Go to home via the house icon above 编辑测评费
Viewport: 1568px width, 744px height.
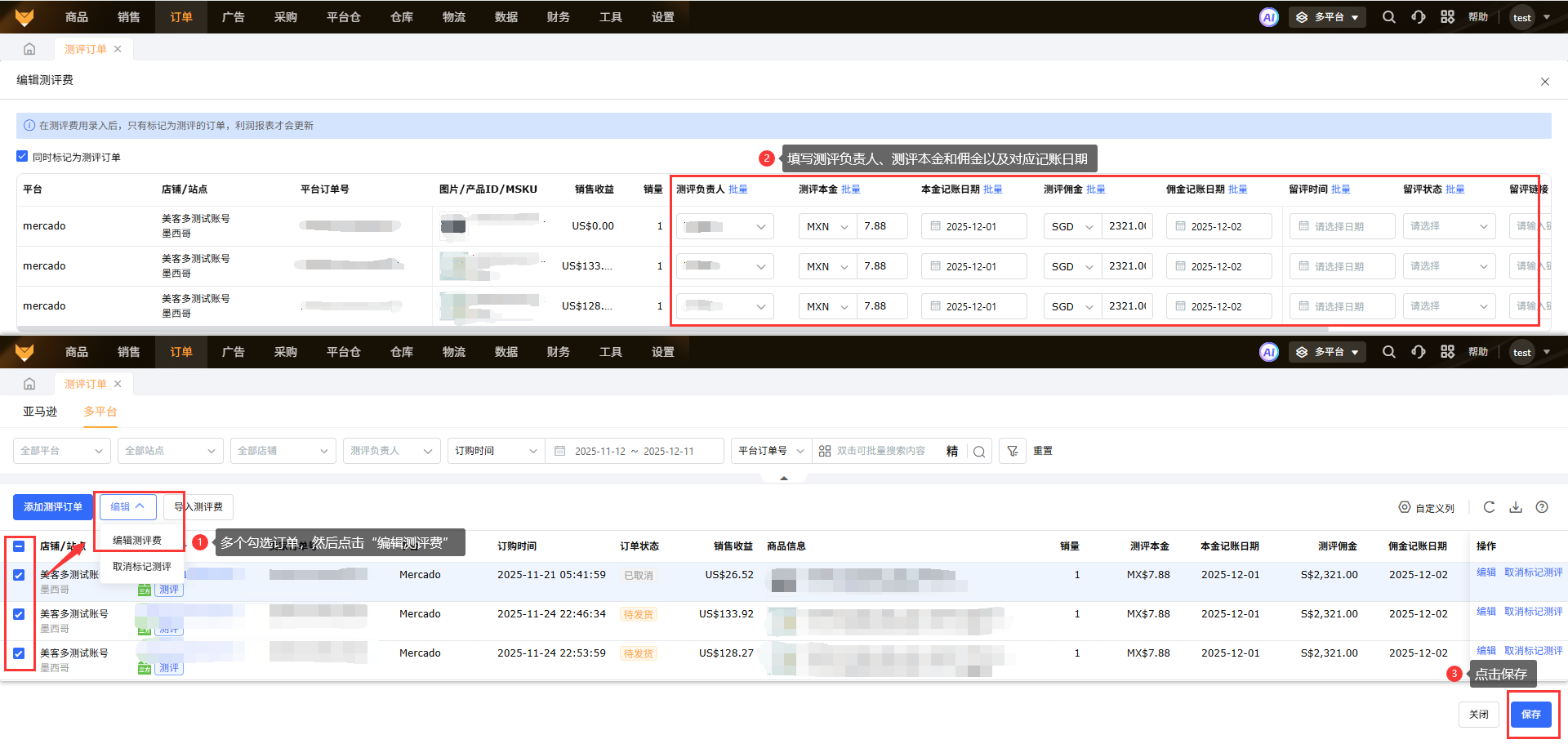pyautogui.click(x=29, y=49)
